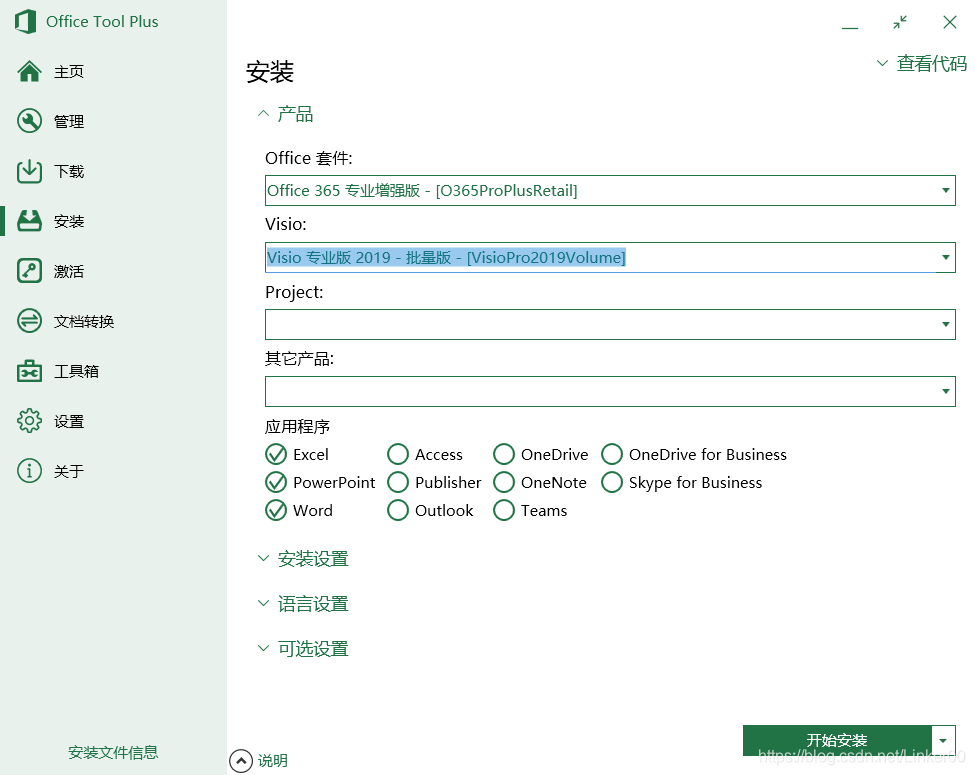The height and width of the screenshot is (775, 975).
Task: Click the 其它产品: field label
Action: [x=300, y=359]
